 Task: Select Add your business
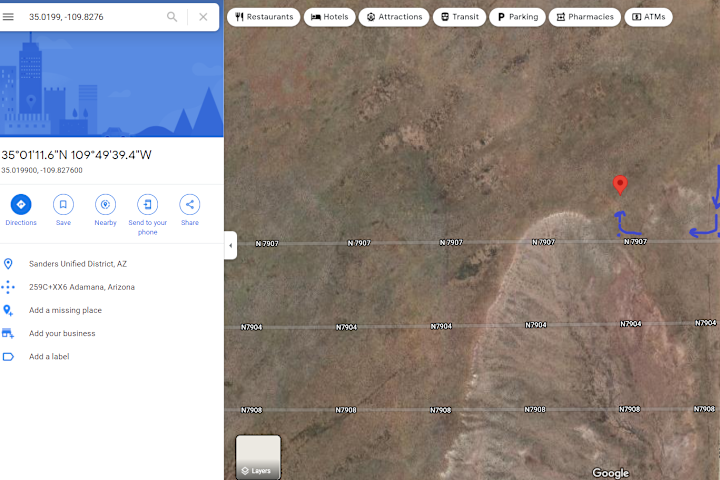(62, 333)
